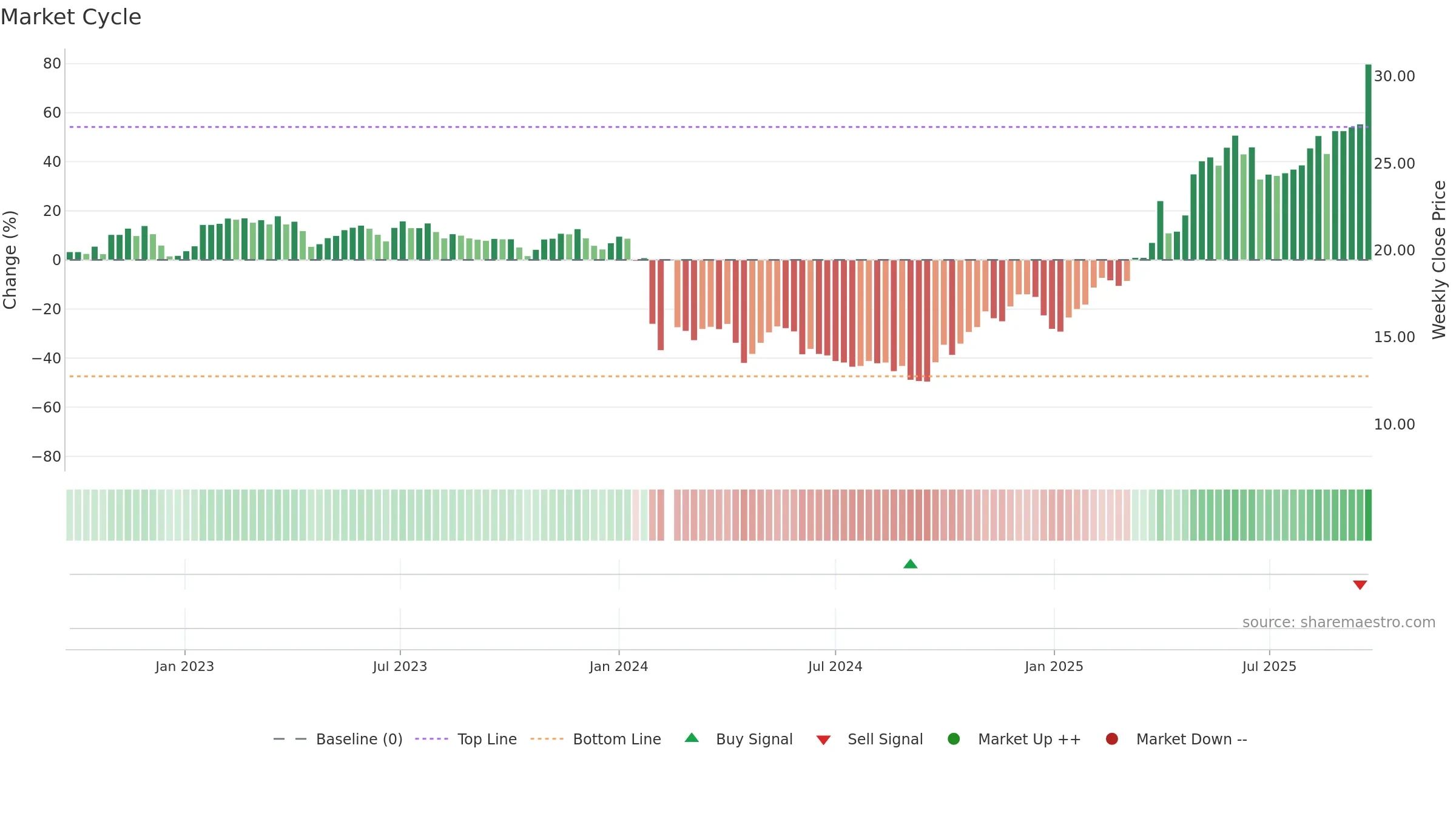Click the 20.00 price axis label
Viewport: 1456px width, 819px height.
(x=1394, y=251)
